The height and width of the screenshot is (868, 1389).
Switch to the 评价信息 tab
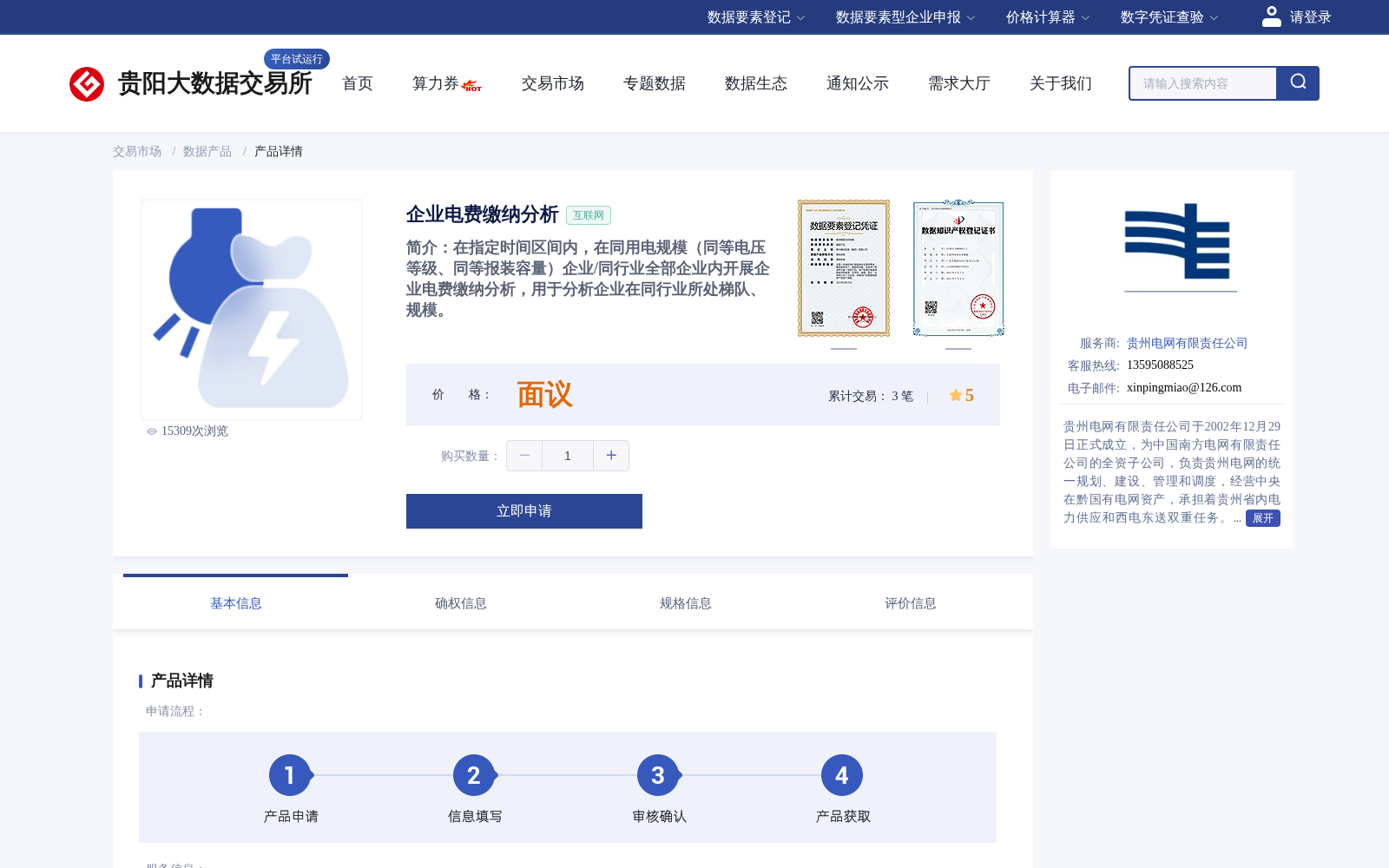point(911,603)
